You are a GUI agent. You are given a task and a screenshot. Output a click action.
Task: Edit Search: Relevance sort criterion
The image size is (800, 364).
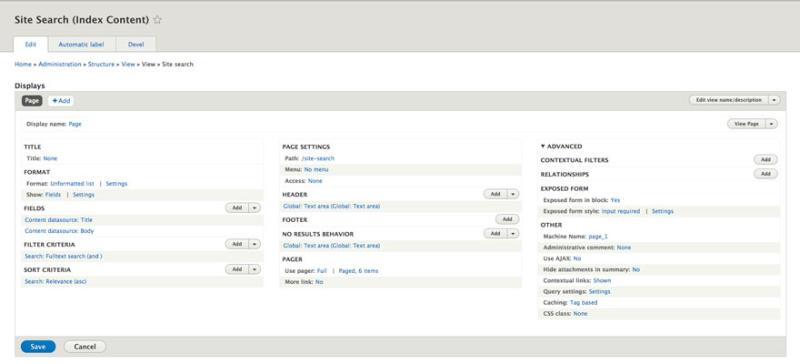[55, 281]
